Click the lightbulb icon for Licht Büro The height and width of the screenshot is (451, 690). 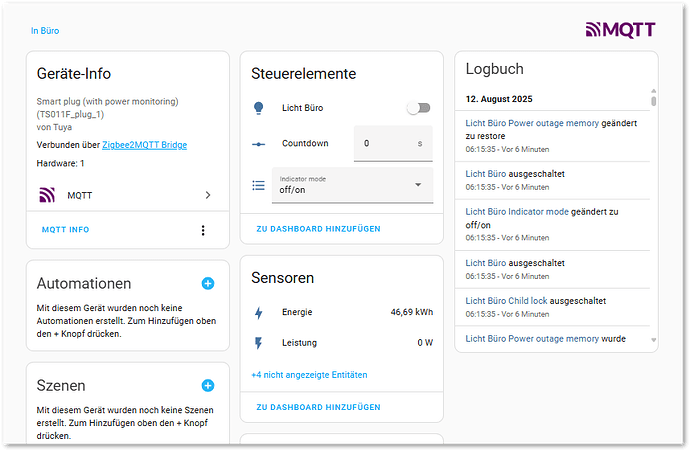(258, 108)
